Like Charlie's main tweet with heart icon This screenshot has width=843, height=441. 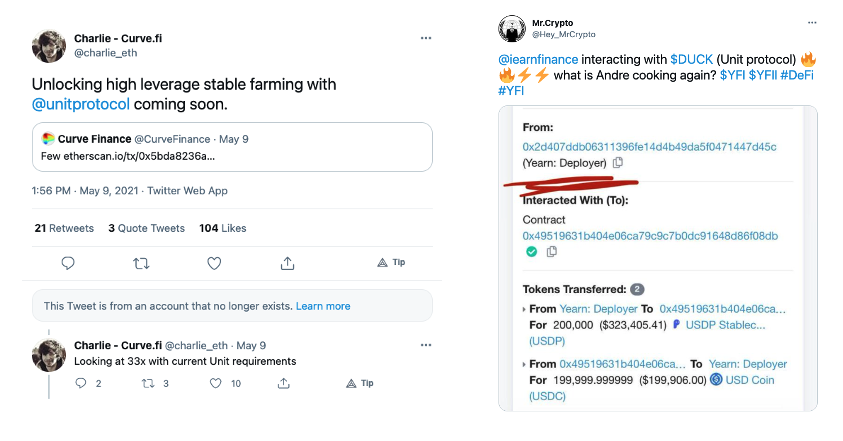(214, 263)
